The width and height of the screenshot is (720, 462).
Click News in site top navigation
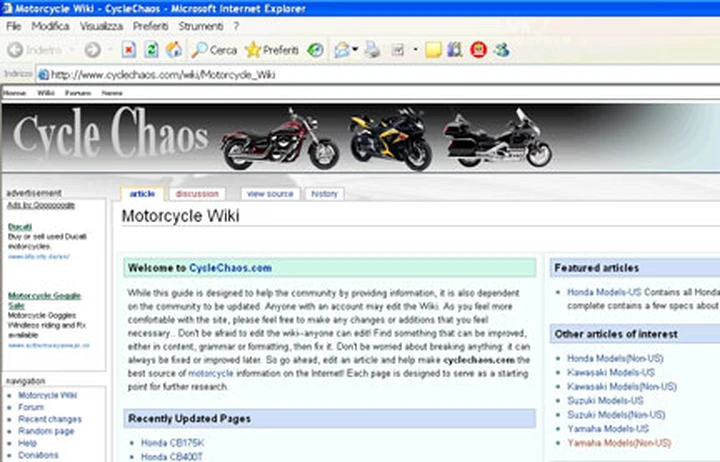click(112, 93)
